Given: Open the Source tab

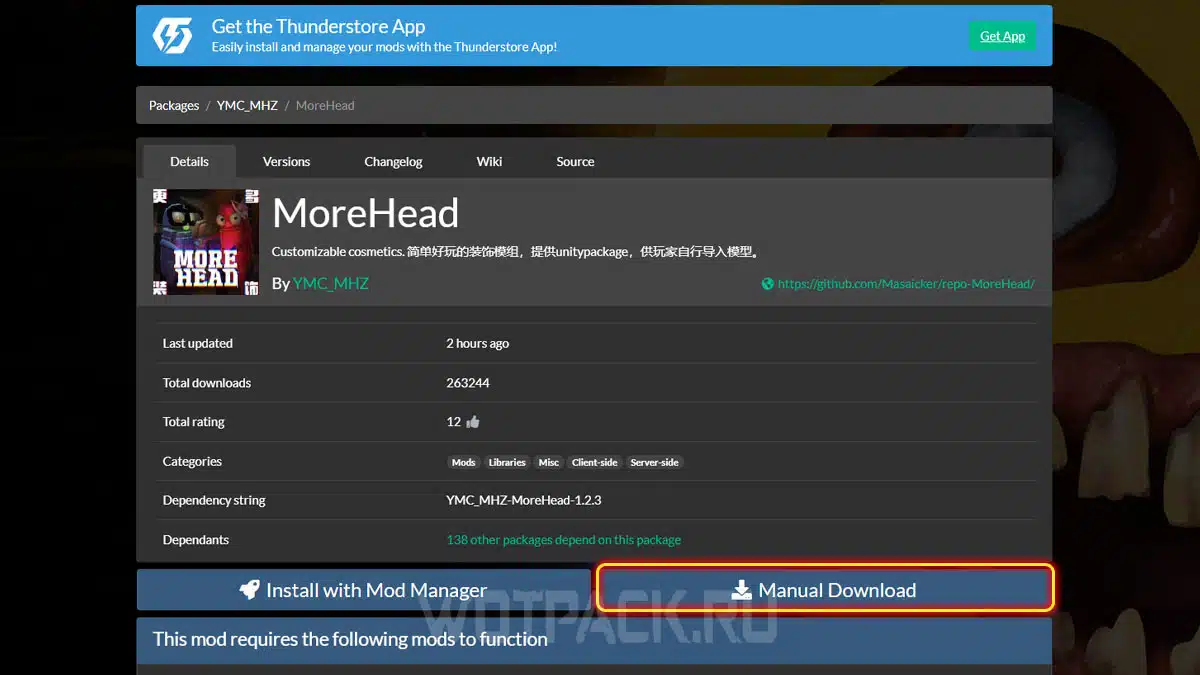Looking at the screenshot, I should 575,161.
